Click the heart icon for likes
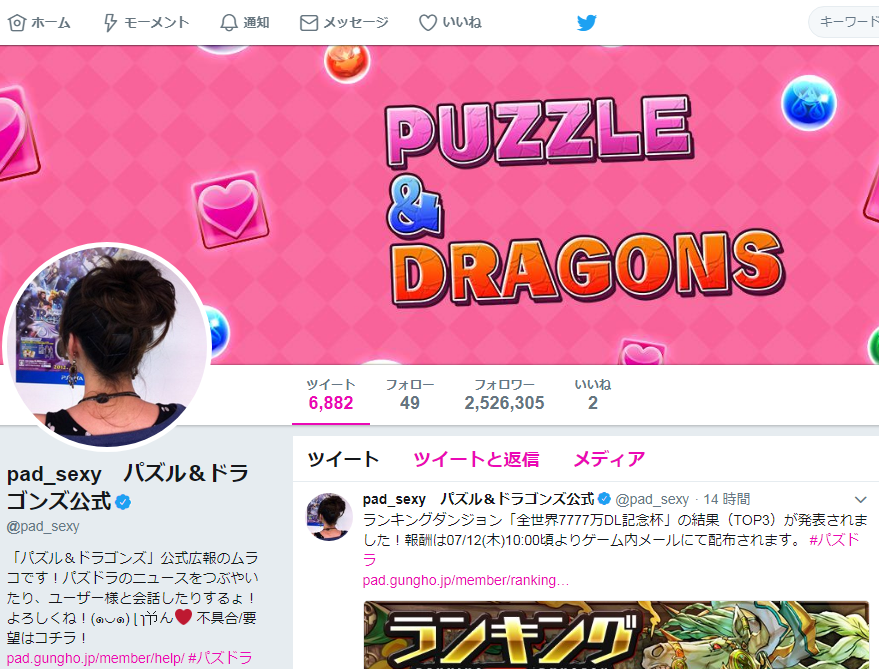879x669 pixels. click(428, 22)
